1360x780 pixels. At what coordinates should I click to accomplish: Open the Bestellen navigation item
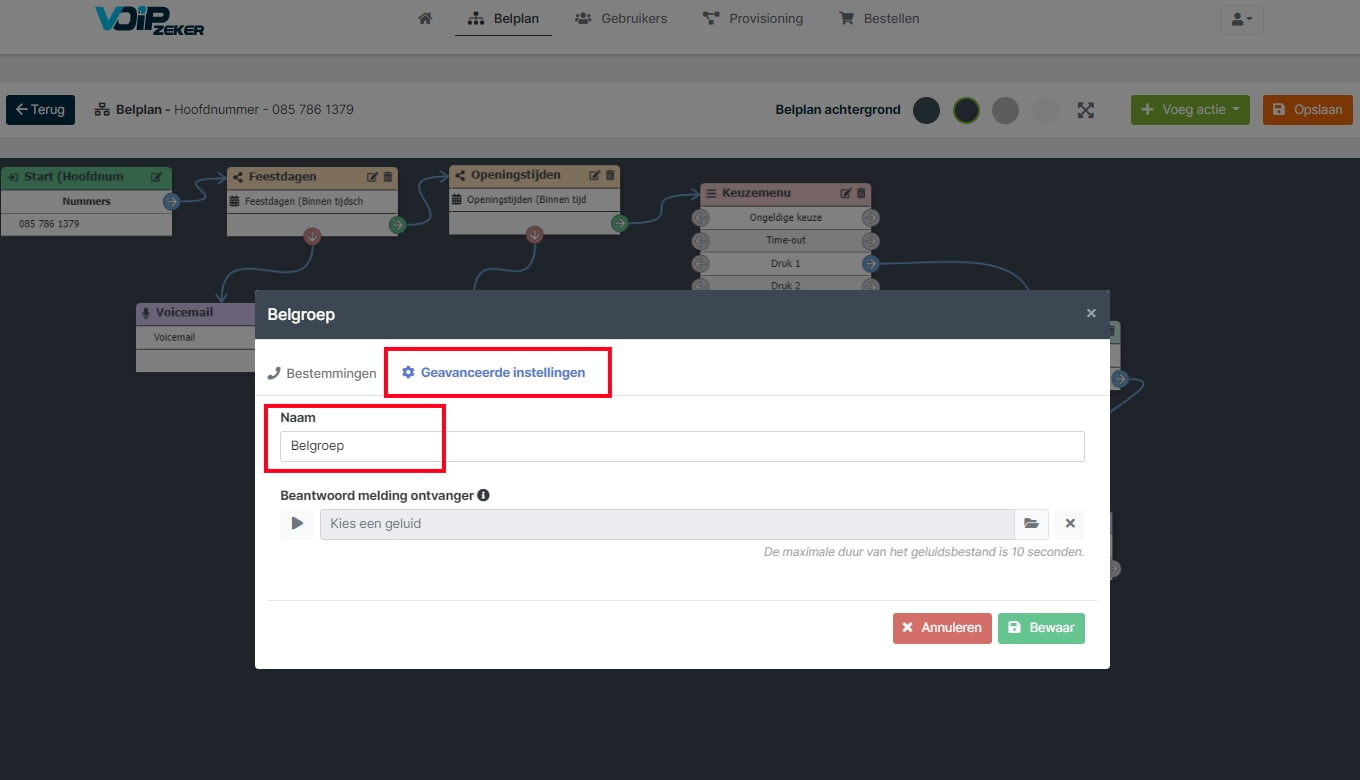[x=879, y=18]
